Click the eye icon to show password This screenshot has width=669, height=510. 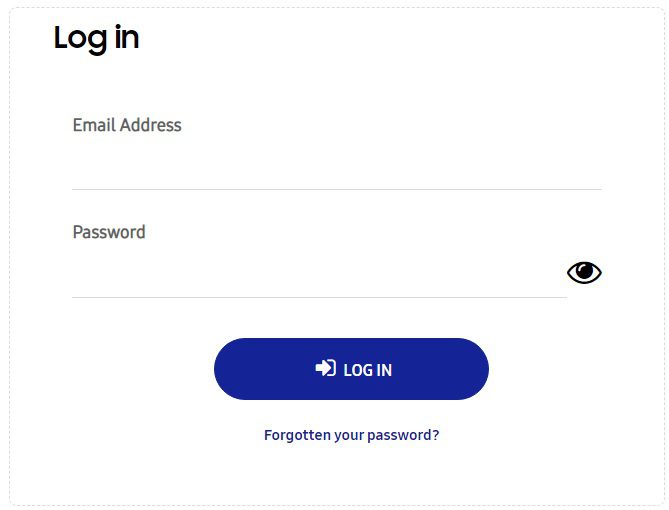tap(584, 272)
